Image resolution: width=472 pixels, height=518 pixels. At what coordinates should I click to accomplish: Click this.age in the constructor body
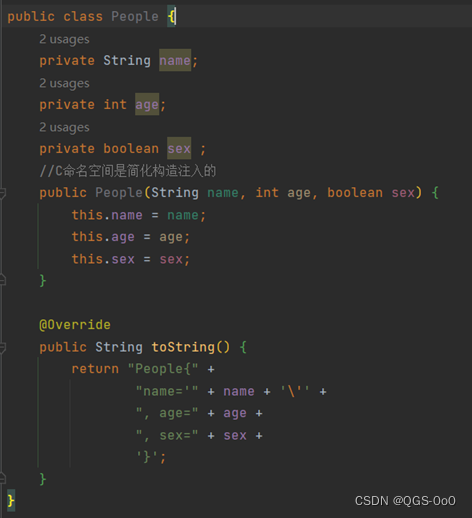[103, 237]
